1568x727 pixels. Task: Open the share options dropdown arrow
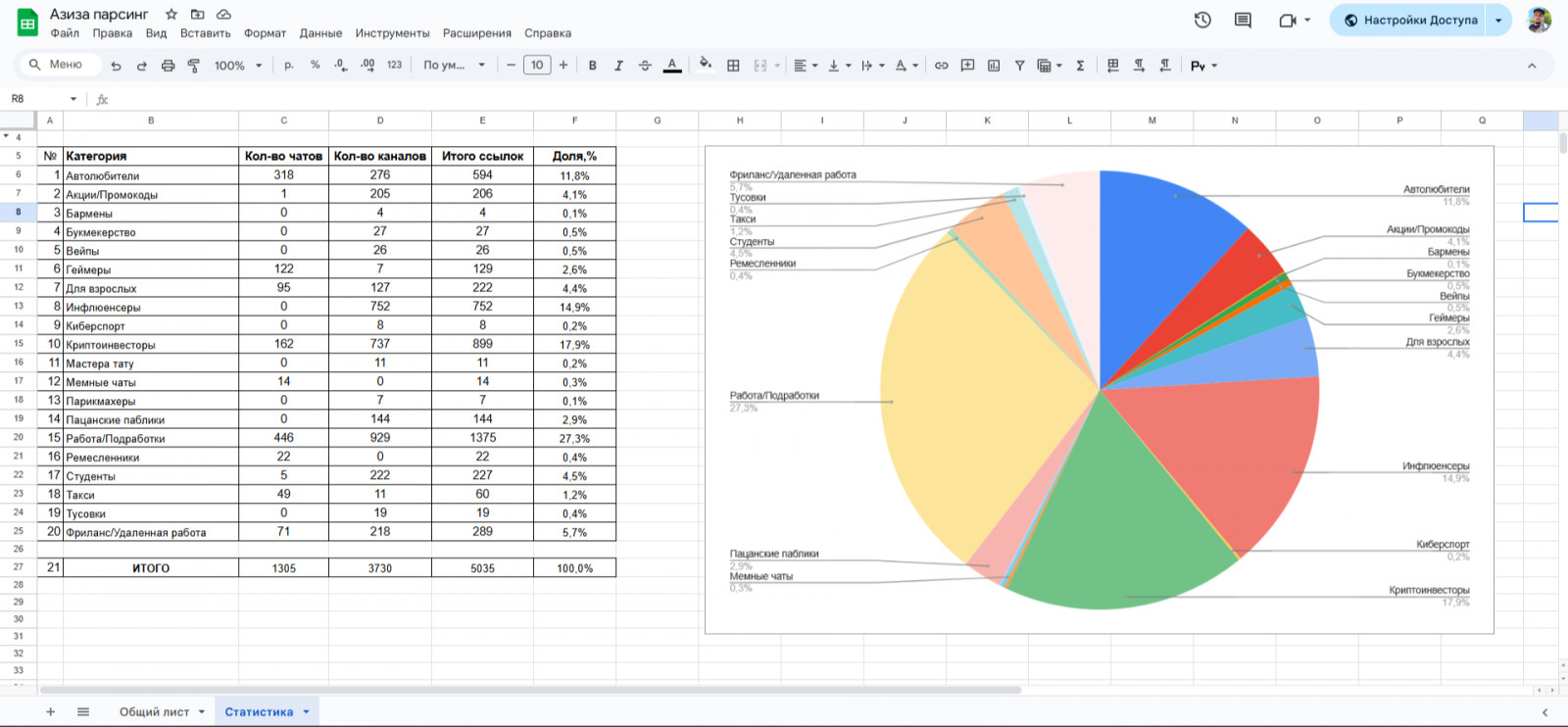point(1498,20)
